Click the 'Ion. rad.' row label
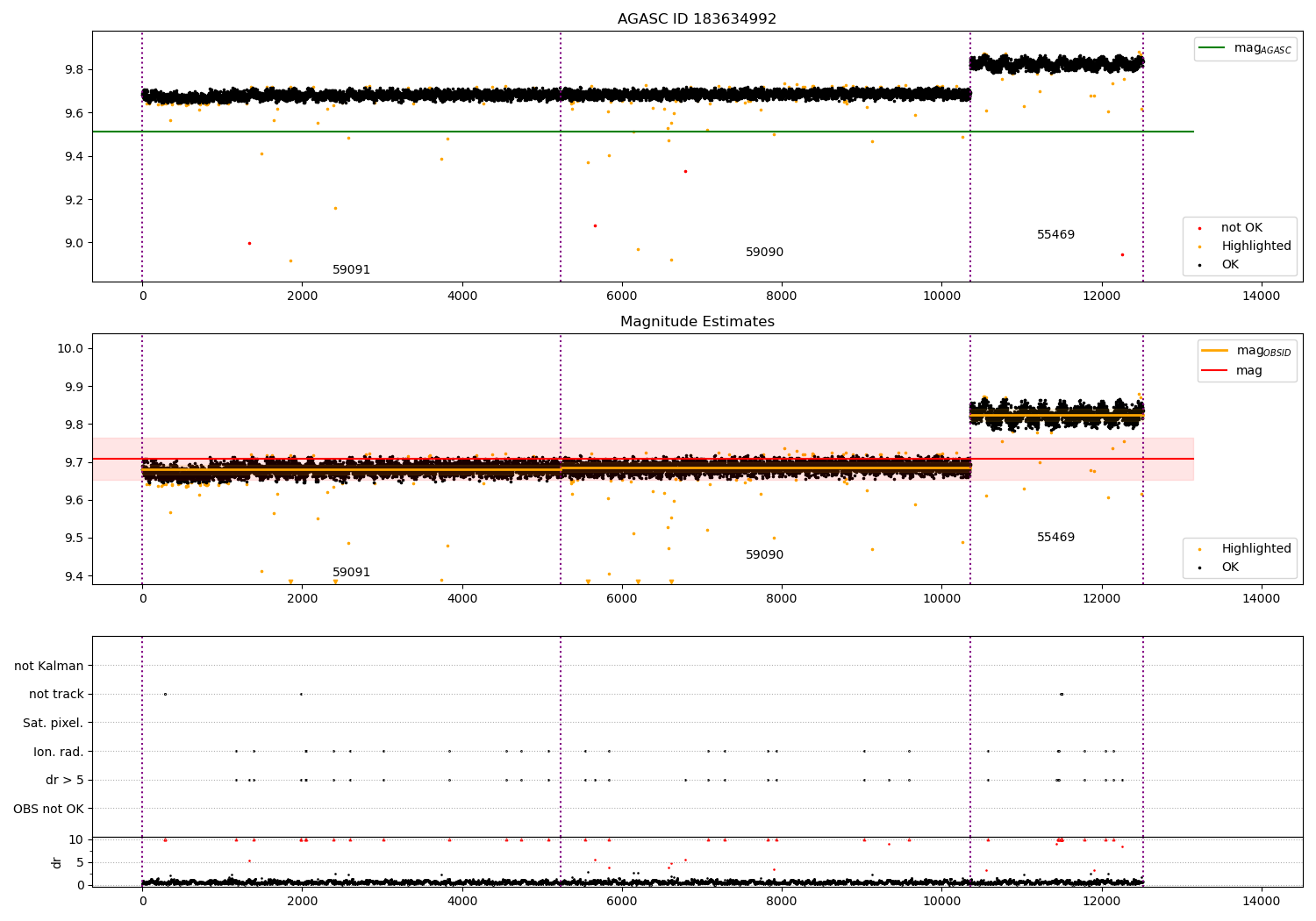The width and height of the screenshot is (1316, 921). [59, 752]
